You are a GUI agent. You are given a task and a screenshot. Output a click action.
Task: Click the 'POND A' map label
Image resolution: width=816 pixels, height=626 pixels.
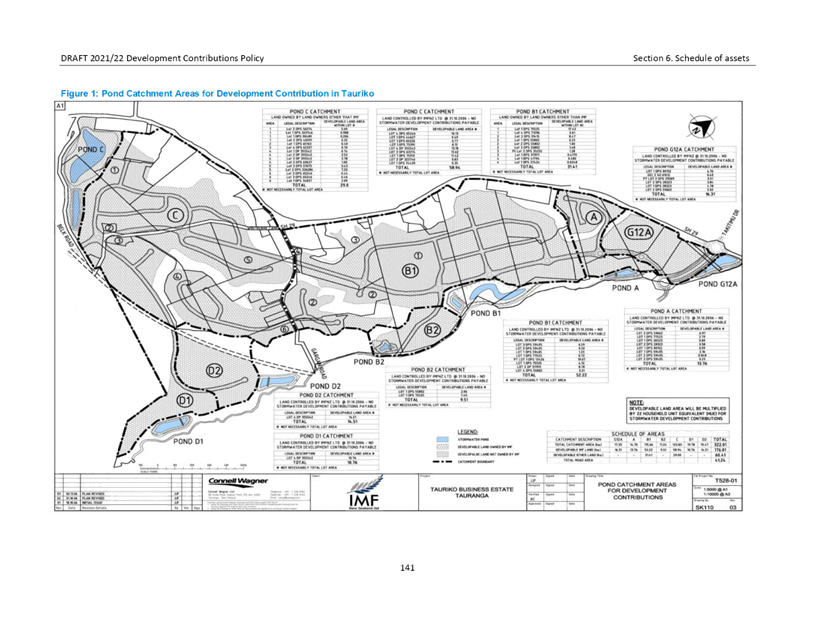point(625,288)
